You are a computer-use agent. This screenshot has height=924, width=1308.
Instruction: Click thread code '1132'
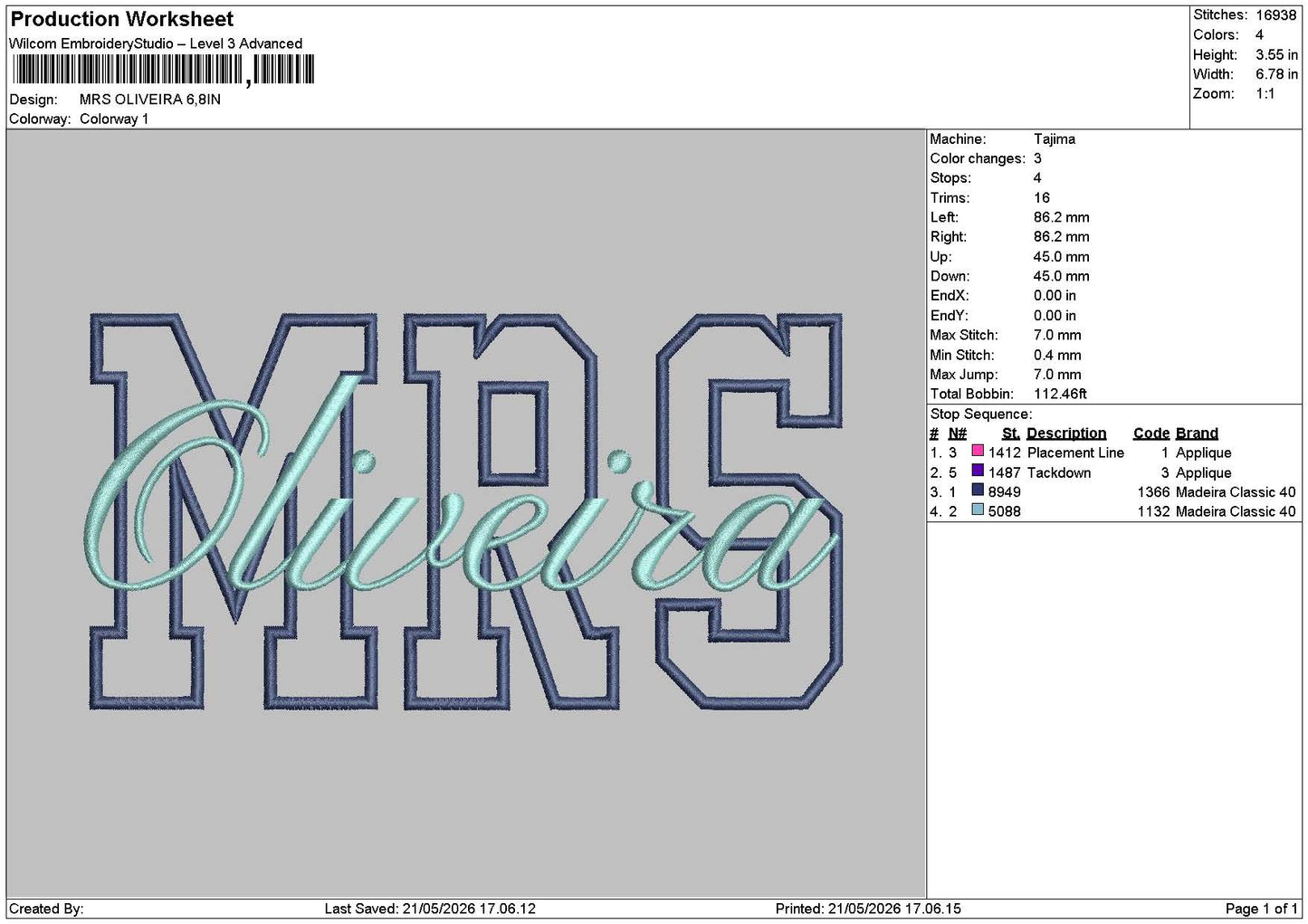1153,512
